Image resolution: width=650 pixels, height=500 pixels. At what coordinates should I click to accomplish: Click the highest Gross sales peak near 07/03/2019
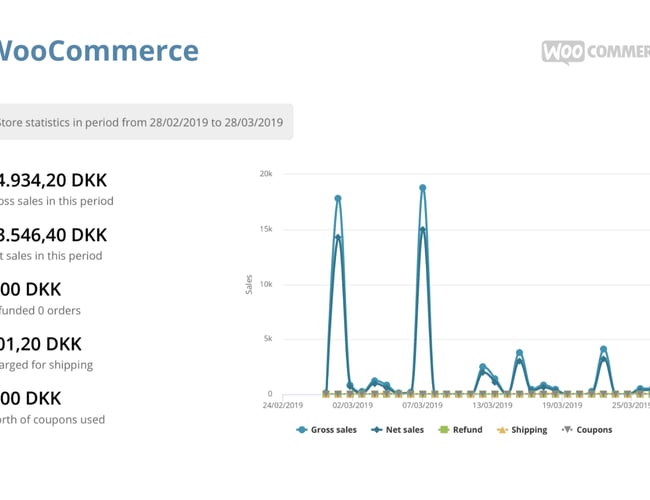(423, 188)
